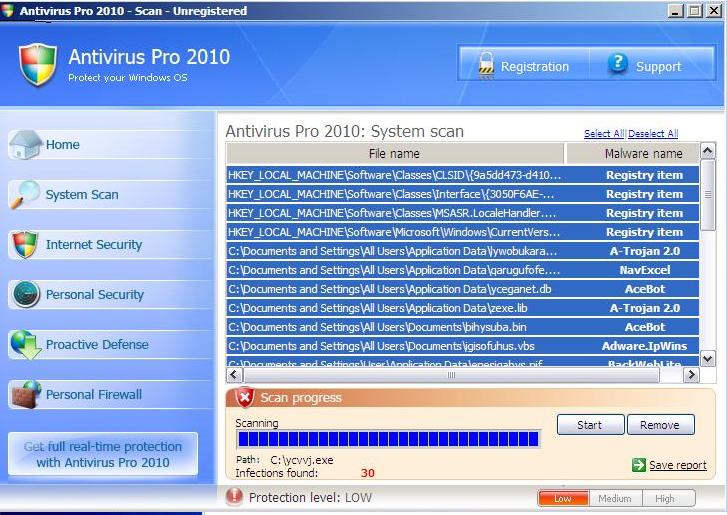Click the Adware.IpWins malware name cell

coord(644,346)
